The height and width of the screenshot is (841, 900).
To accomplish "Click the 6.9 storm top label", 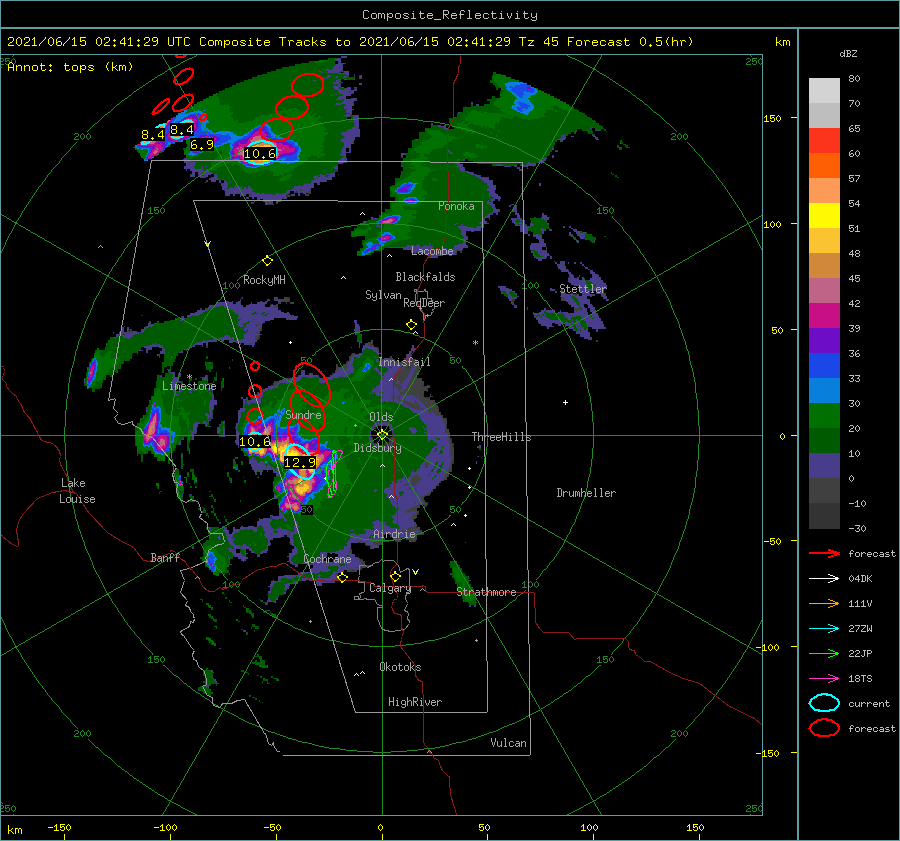I will coord(201,145).
